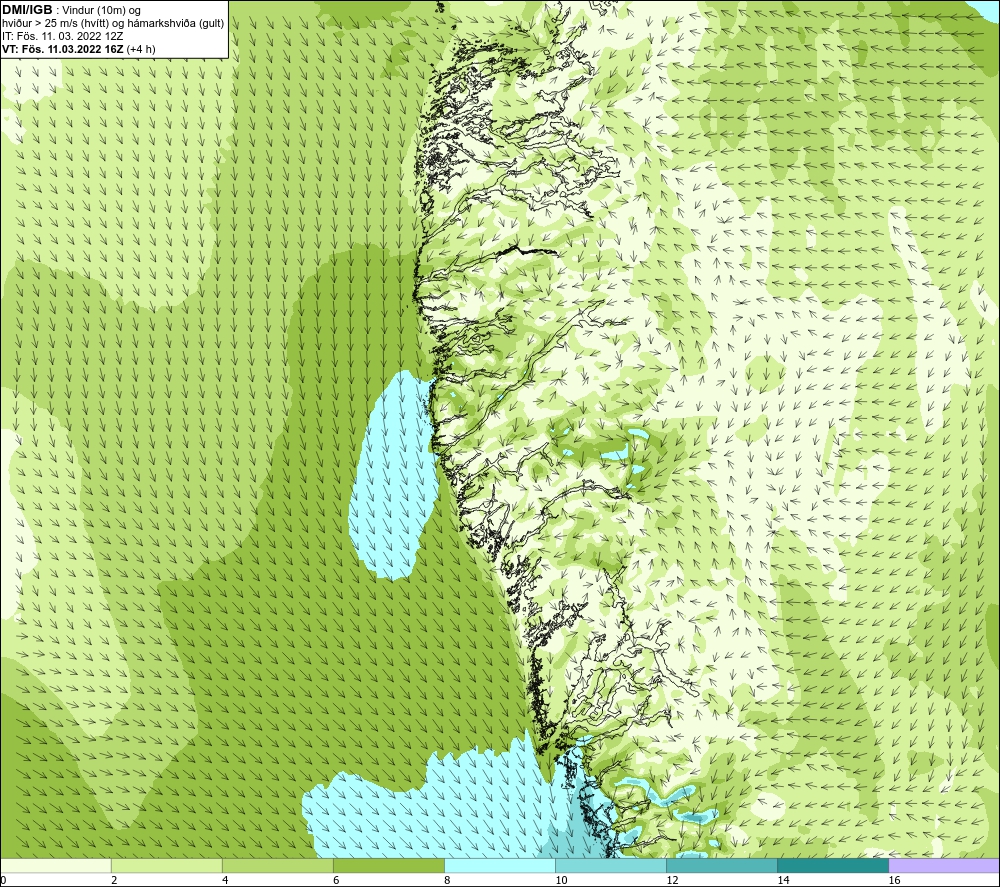Click the 4–6 m/s green legend swatch
Viewport: 1000px width, 887px height.
(x=278, y=866)
